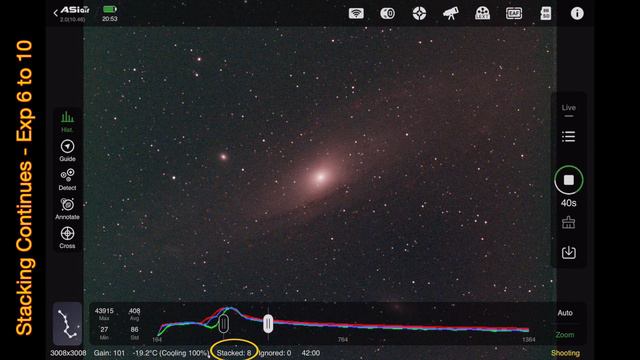
Task: Open the Wi-Fi settings icon
Action: 356,13
